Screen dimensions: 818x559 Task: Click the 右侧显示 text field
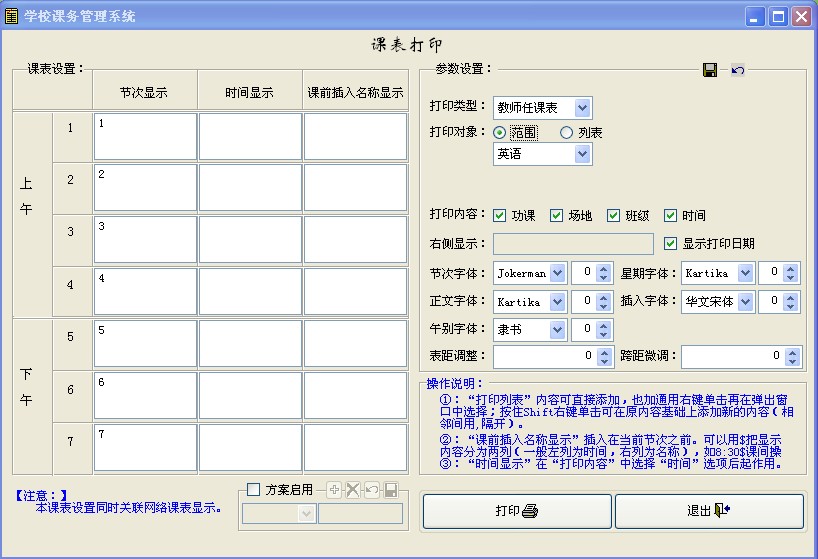coord(573,244)
